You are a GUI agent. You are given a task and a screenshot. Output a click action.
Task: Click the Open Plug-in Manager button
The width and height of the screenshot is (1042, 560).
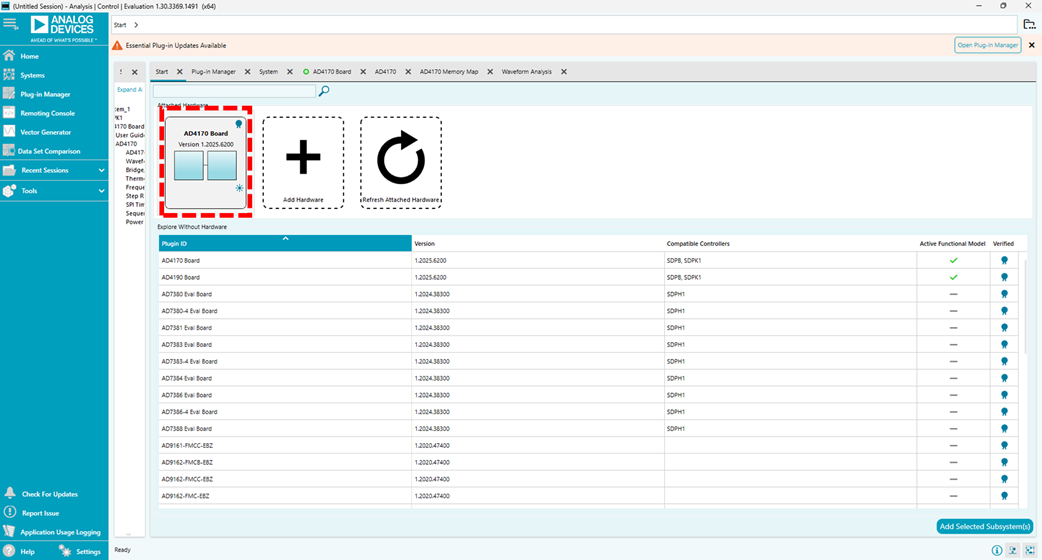(x=987, y=45)
